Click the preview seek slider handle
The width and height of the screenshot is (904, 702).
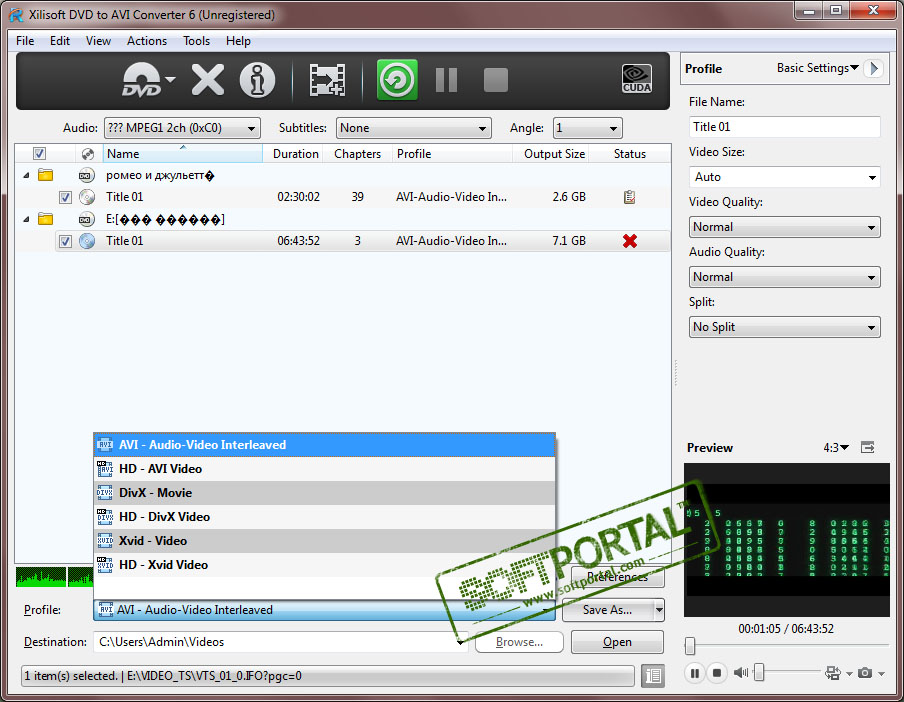point(690,646)
